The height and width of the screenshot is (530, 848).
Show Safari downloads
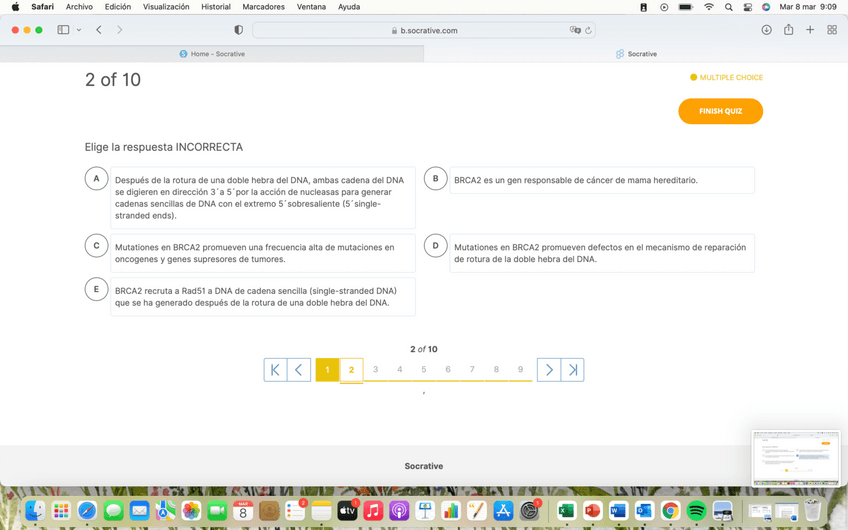coord(766,30)
